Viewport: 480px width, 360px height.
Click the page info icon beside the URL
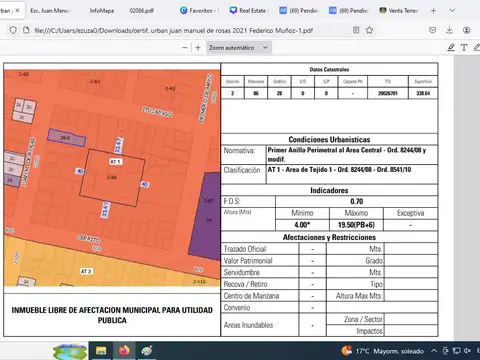(x=26, y=30)
